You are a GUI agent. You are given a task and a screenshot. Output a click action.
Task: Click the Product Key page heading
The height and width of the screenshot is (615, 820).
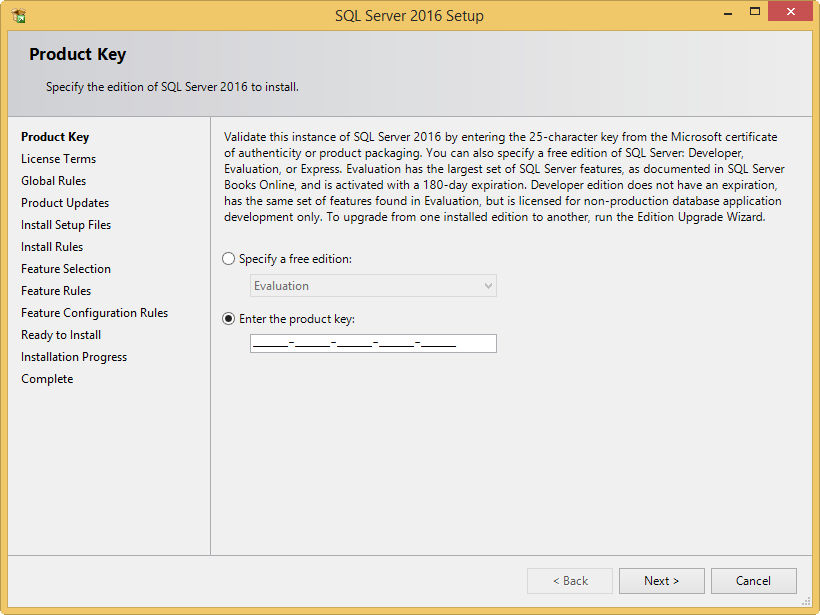77,54
